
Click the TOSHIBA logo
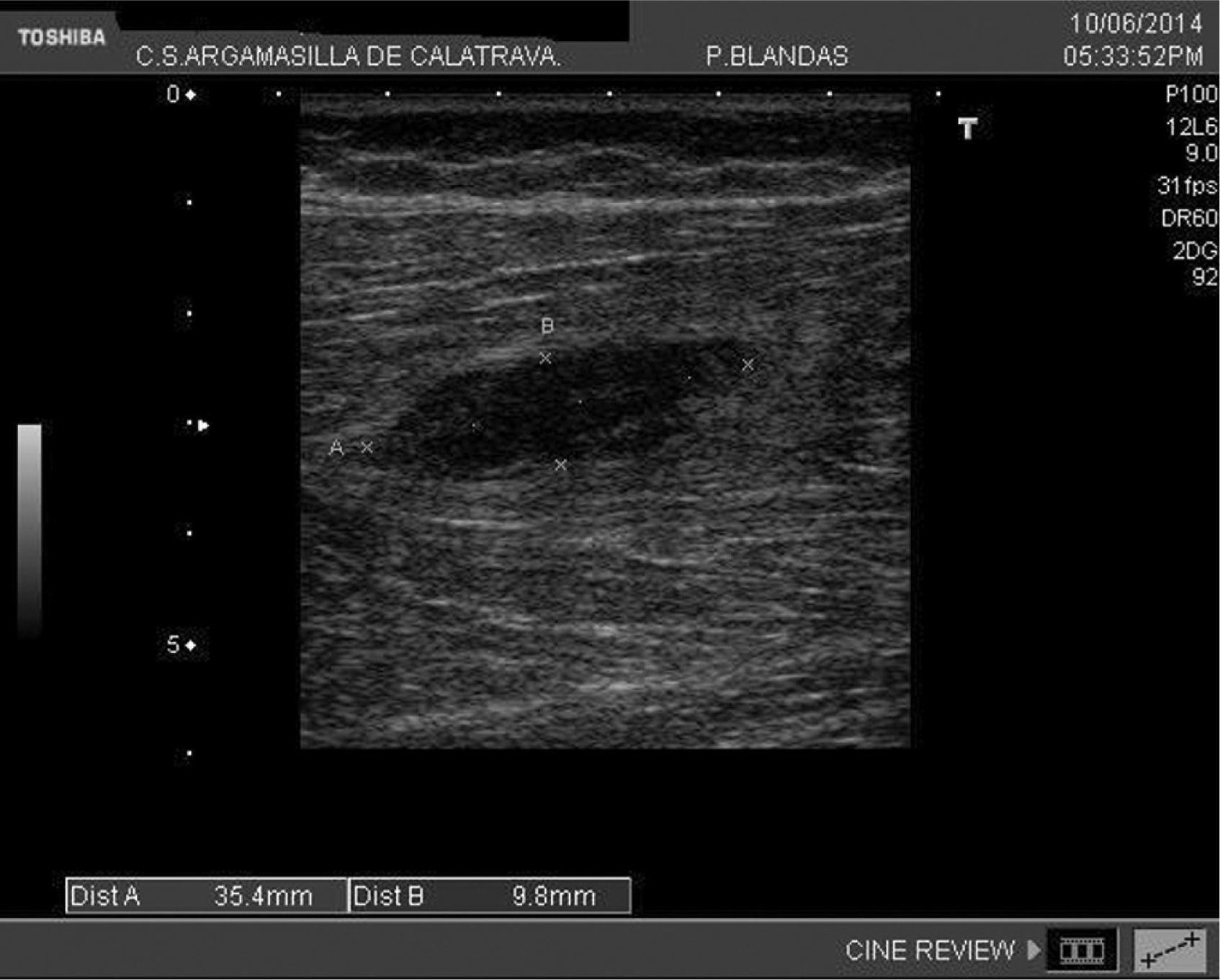[x=62, y=37]
